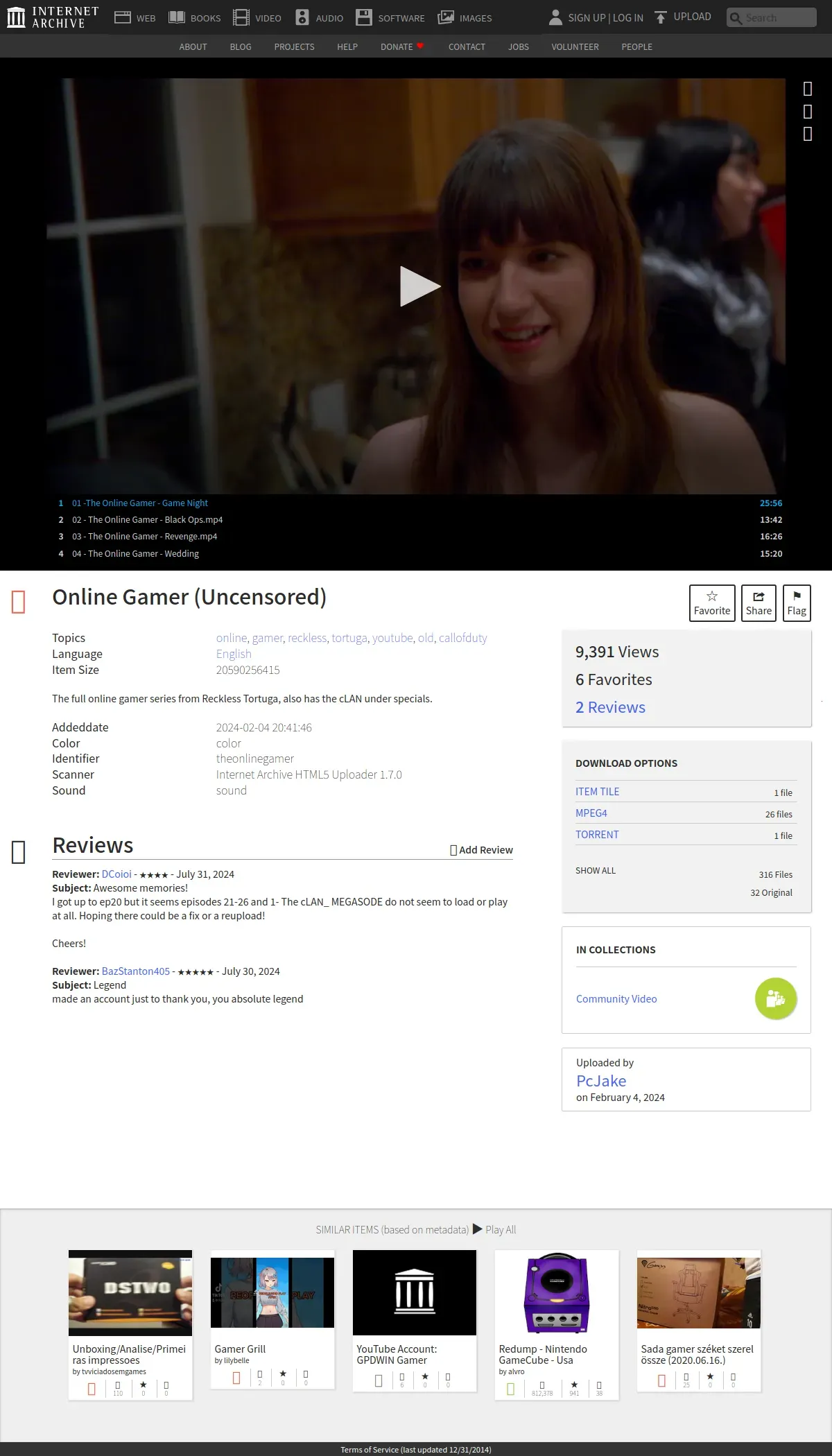Open reviewer BazStanton405 profile
This screenshot has height=1456, width=832.
tap(136, 971)
